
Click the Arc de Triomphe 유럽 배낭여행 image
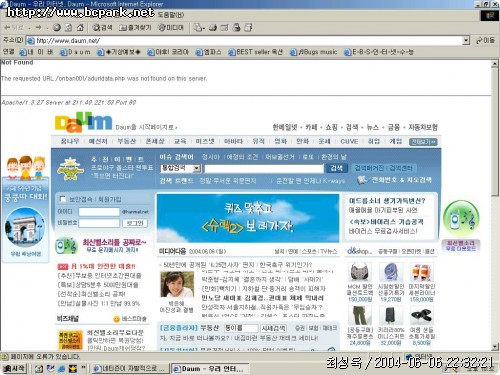[x=25, y=228]
